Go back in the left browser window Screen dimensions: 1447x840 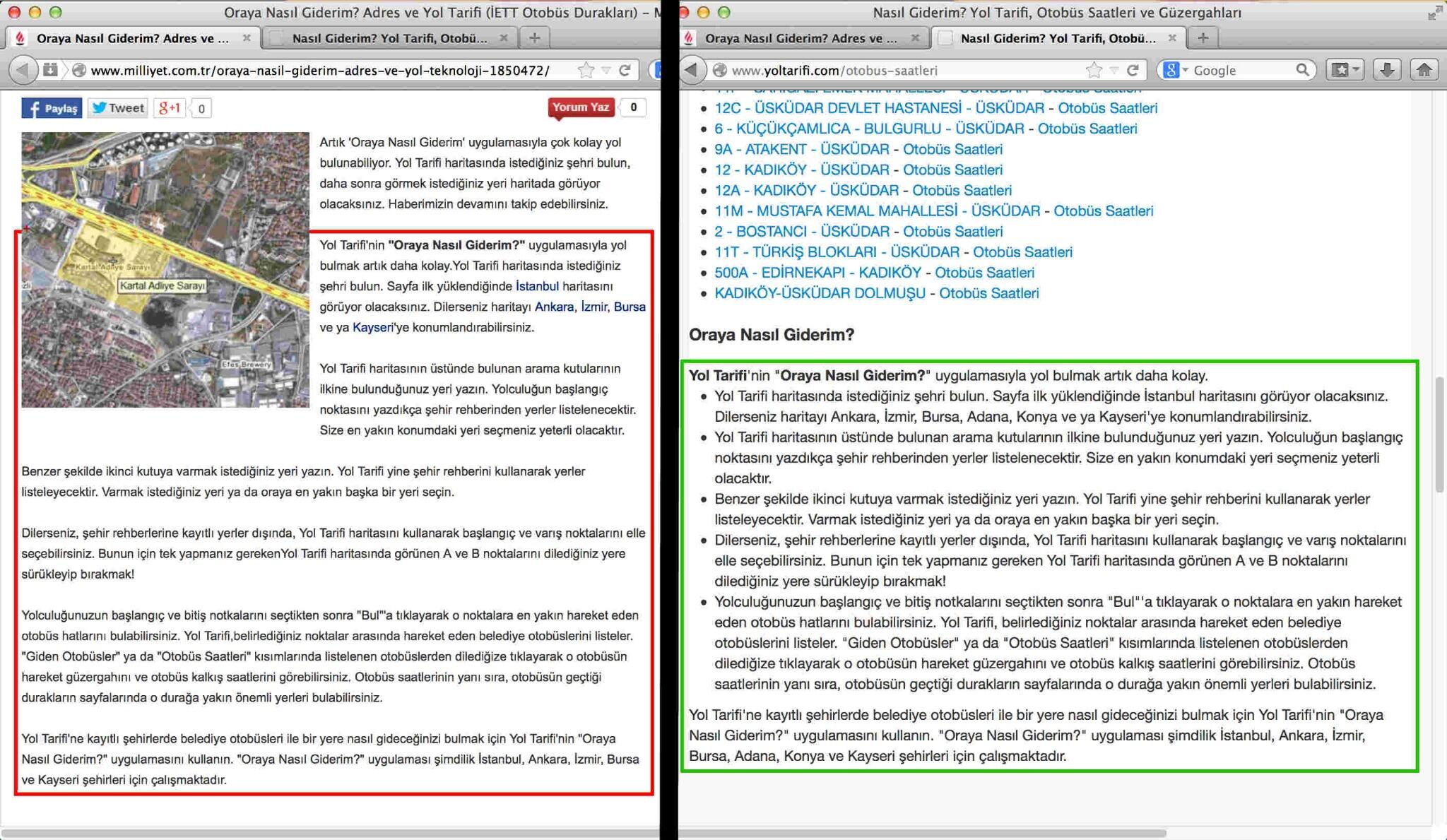click(23, 69)
